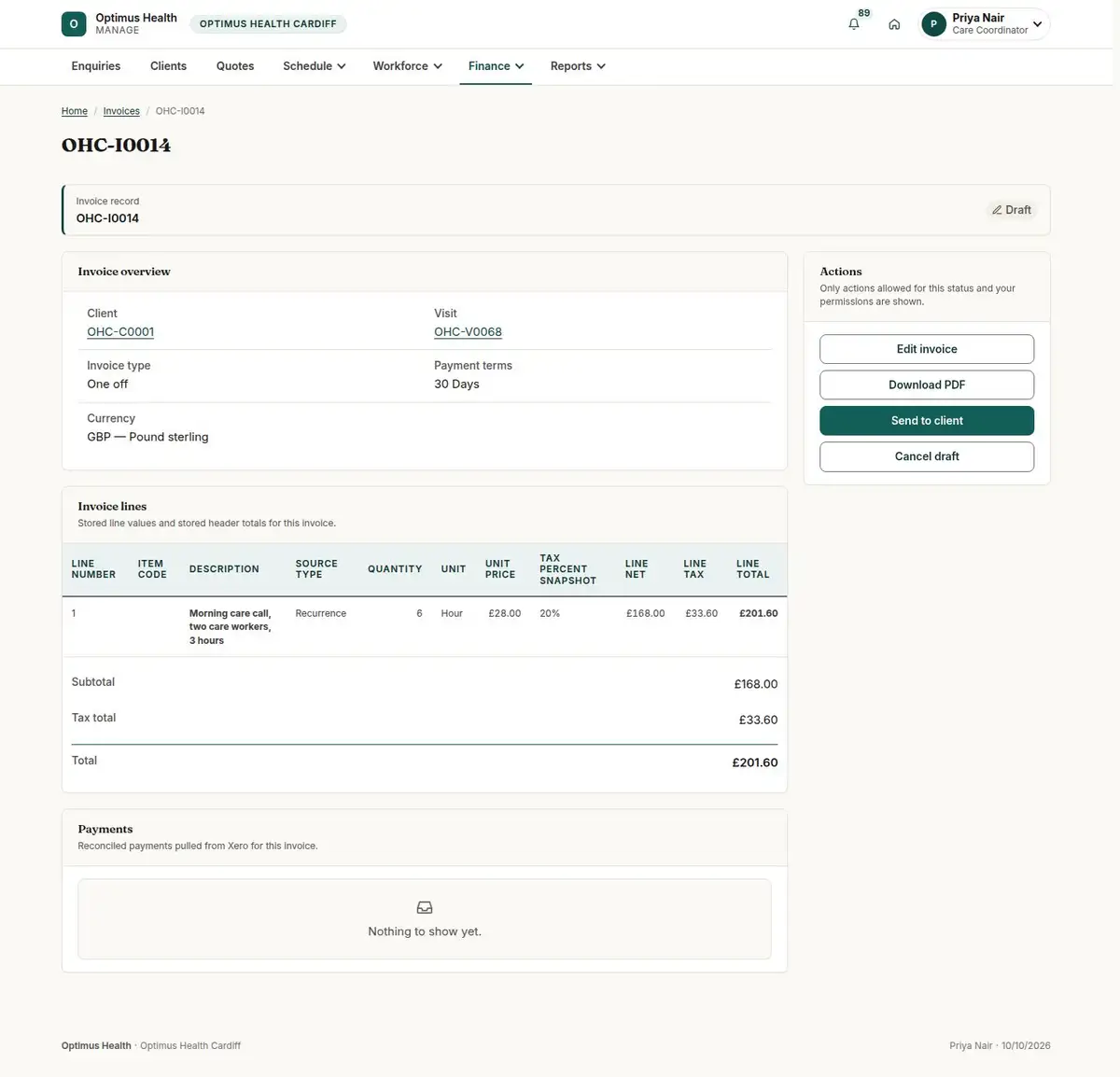This screenshot has width=1120, height=1077.
Task: Click Priya Nair's profile avatar
Action: 933,24
